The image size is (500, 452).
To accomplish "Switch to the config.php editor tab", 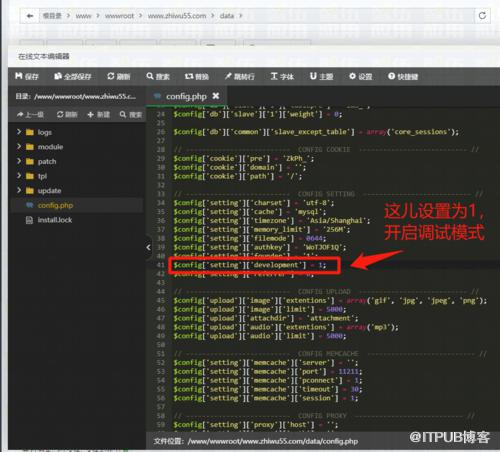I will tap(186, 96).
